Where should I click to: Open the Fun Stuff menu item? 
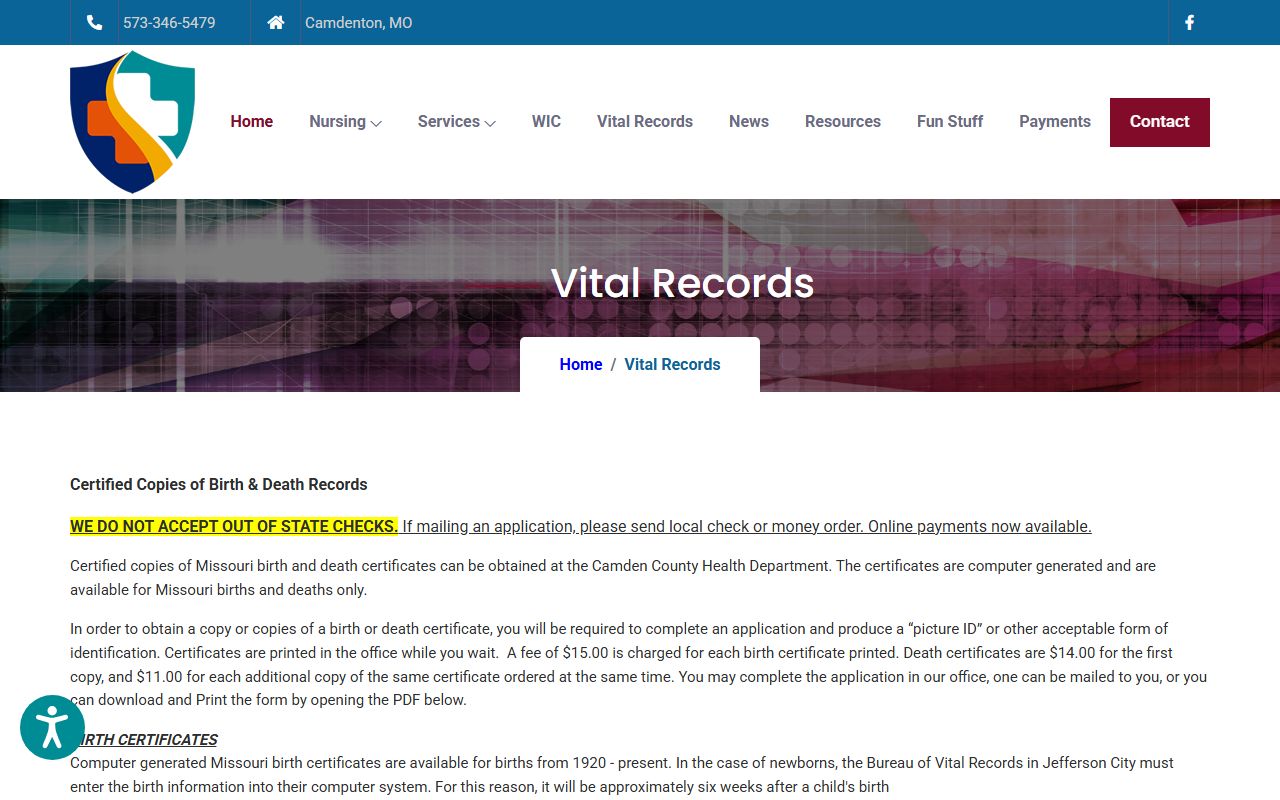click(x=950, y=121)
